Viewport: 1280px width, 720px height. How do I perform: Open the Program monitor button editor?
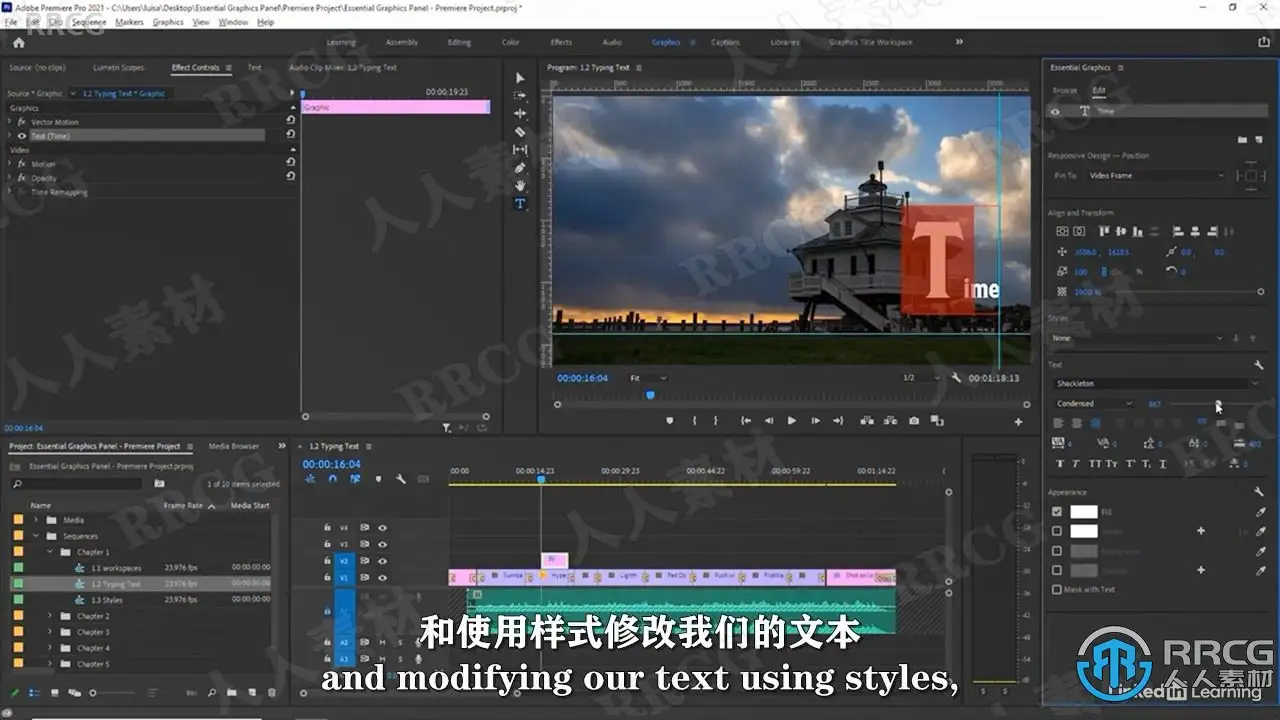[1019, 422]
